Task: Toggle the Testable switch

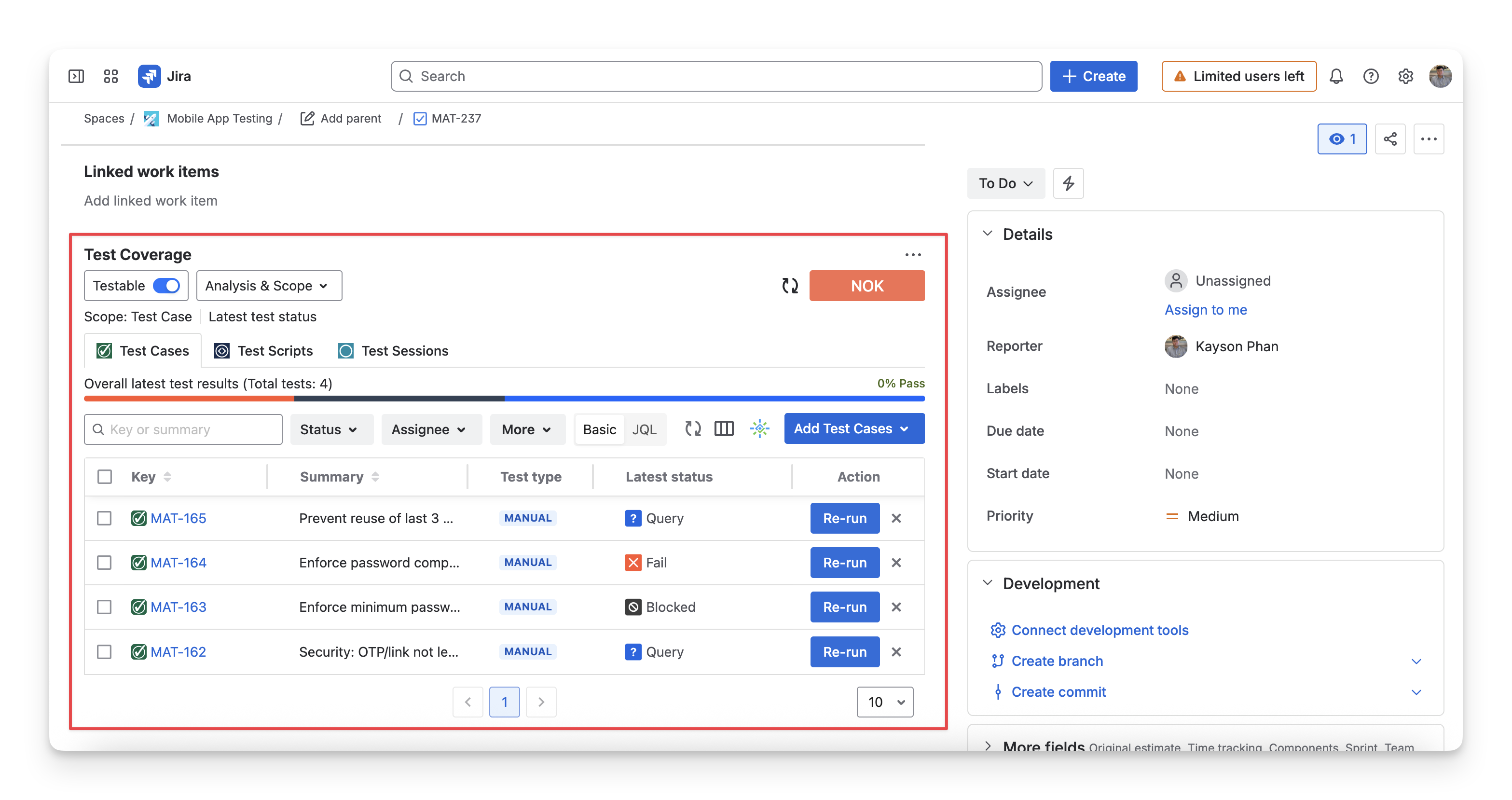Action: coord(166,286)
